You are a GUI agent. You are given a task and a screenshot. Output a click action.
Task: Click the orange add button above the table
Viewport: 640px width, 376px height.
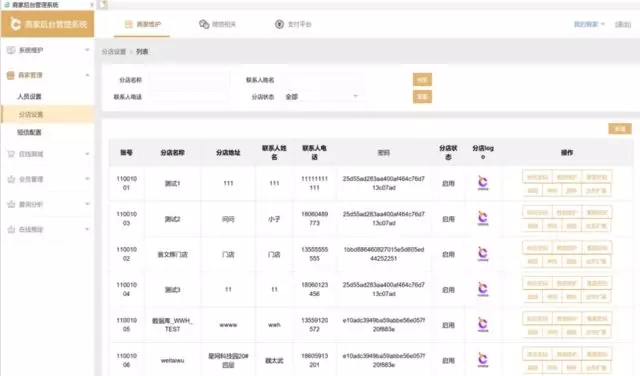pyautogui.click(x=620, y=129)
